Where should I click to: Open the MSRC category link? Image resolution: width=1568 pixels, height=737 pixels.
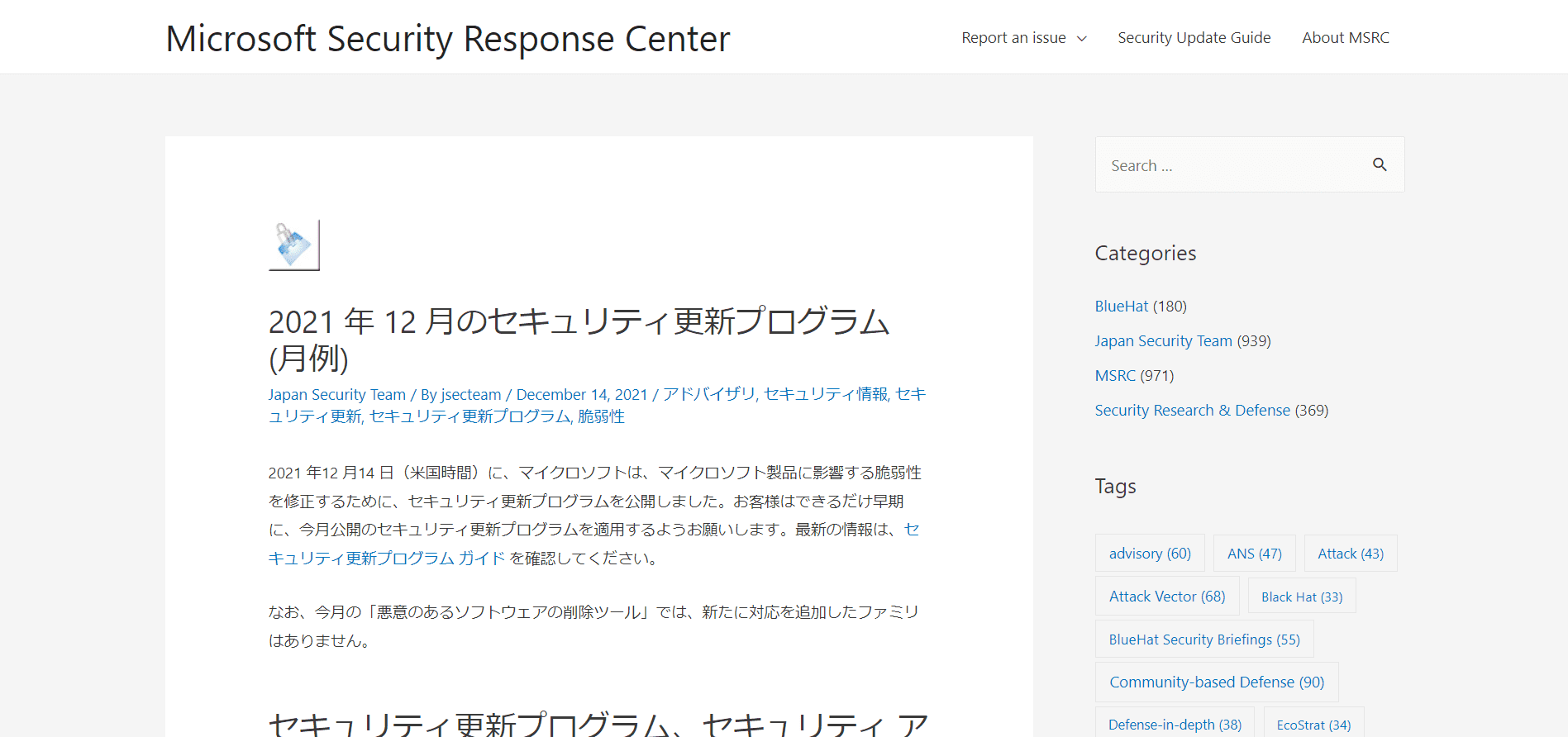point(1115,376)
